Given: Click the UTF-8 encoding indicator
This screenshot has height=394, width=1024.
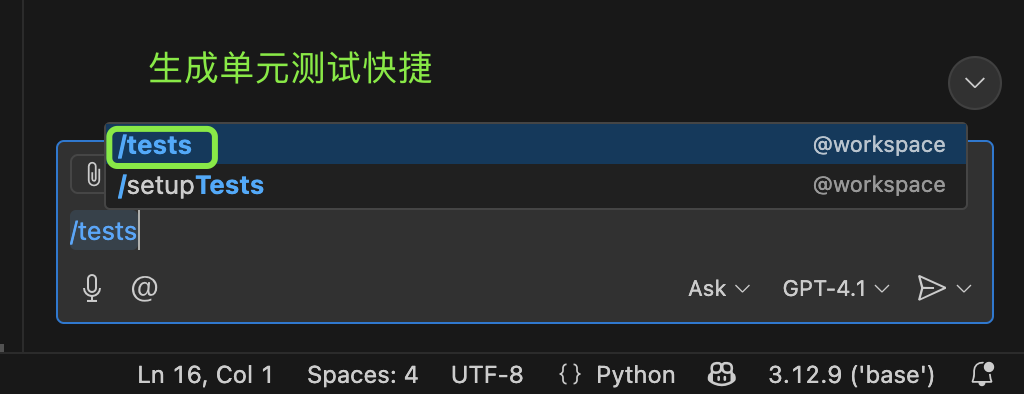Looking at the screenshot, I should pos(487,375).
